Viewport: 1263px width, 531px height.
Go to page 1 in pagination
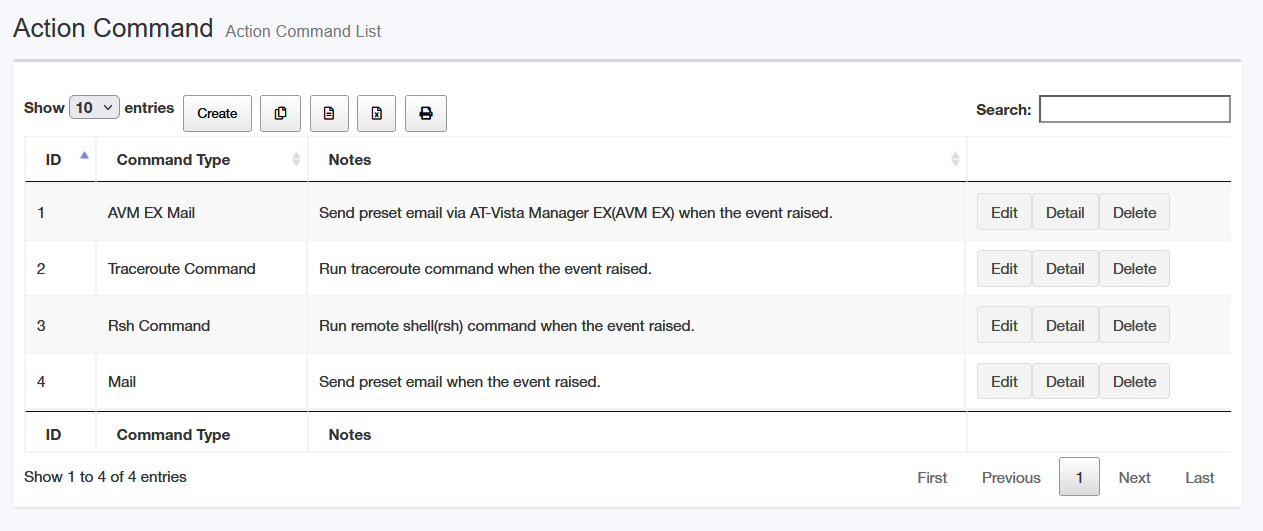(x=1079, y=477)
